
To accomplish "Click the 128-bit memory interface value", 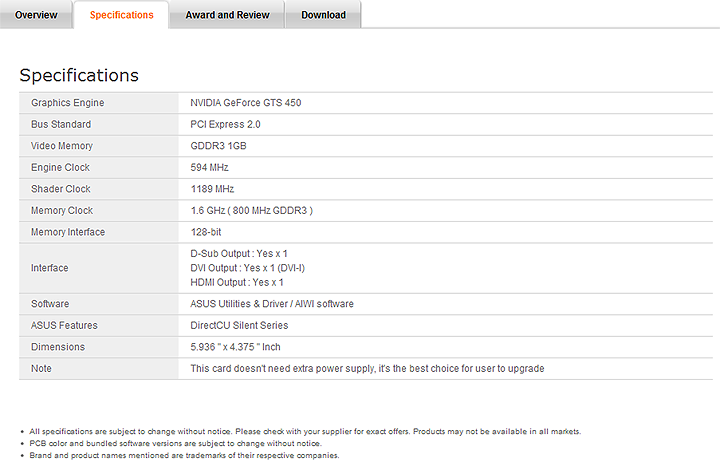I will click(x=206, y=232).
